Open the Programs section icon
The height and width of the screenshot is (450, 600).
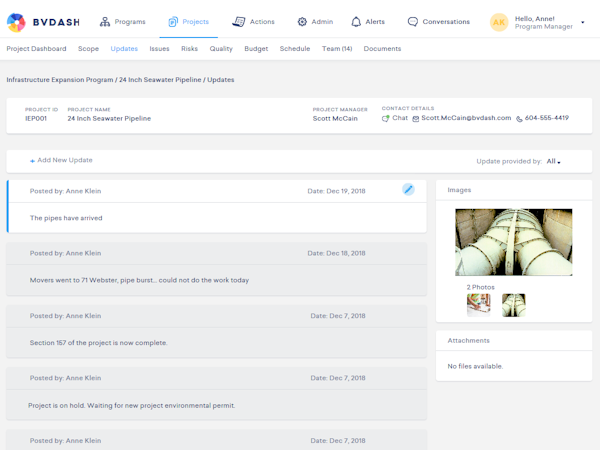(x=105, y=22)
